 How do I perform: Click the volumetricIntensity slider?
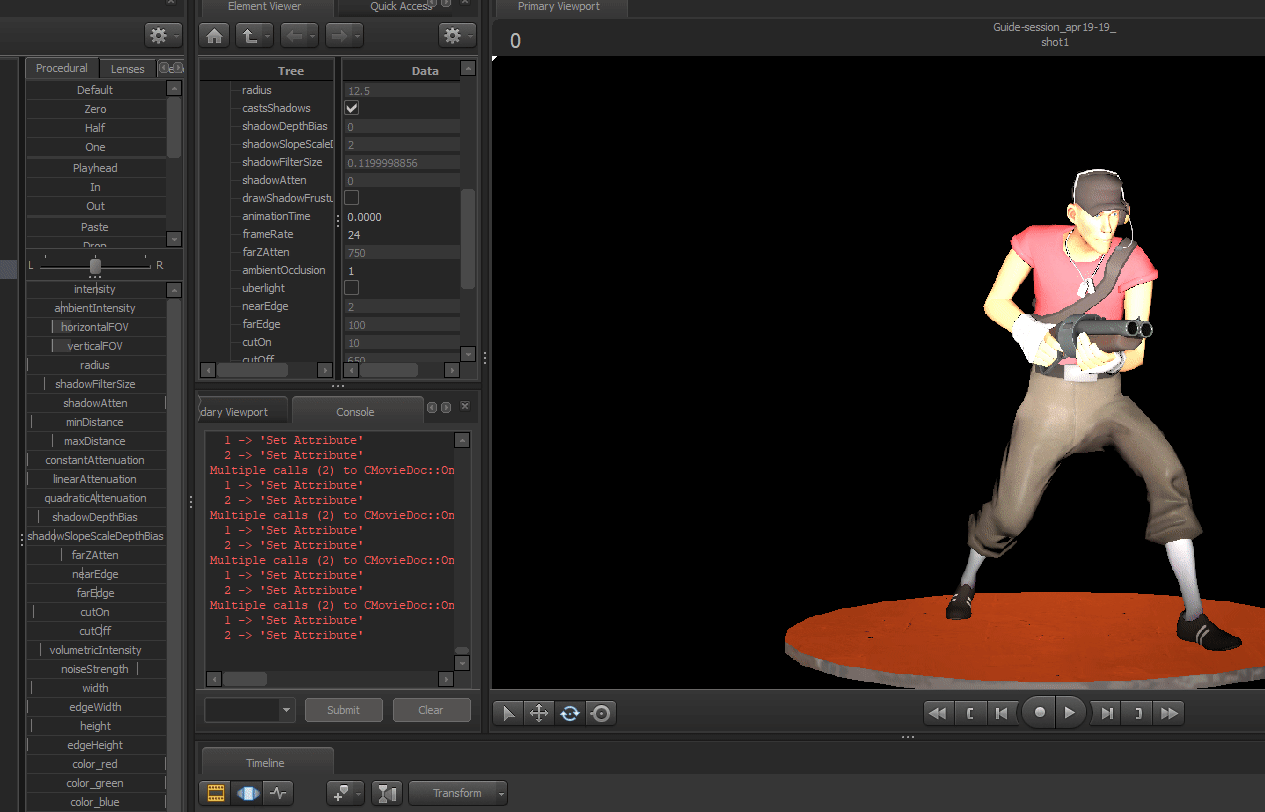pyautogui.click(x=95, y=650)
